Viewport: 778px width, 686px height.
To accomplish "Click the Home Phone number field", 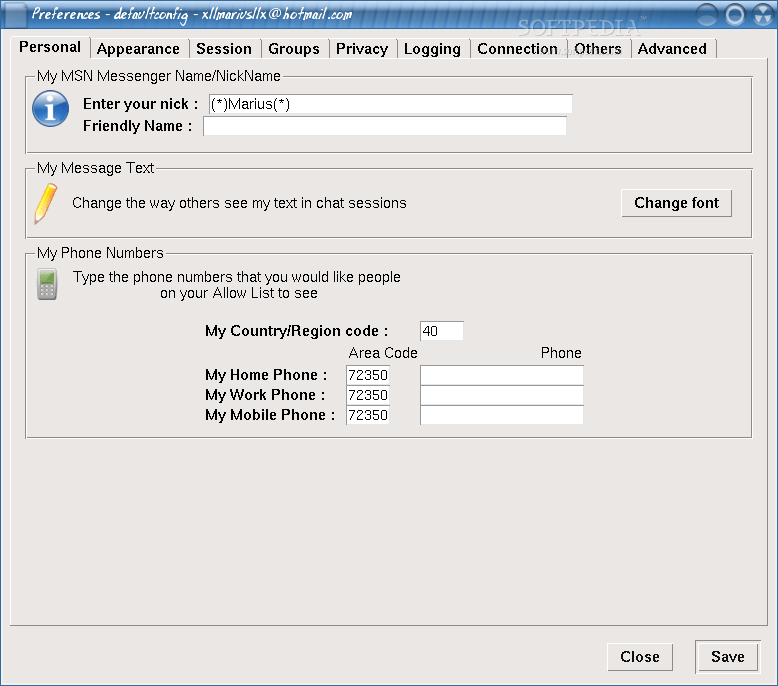I will [502, 375].
